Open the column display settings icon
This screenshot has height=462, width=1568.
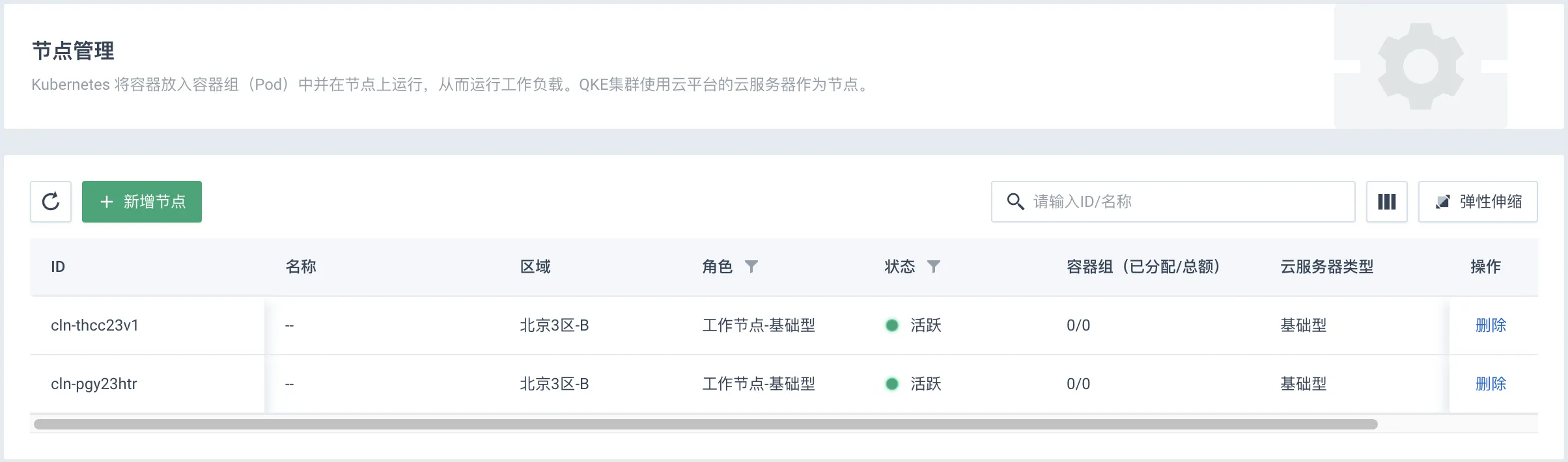[1387, 202]
